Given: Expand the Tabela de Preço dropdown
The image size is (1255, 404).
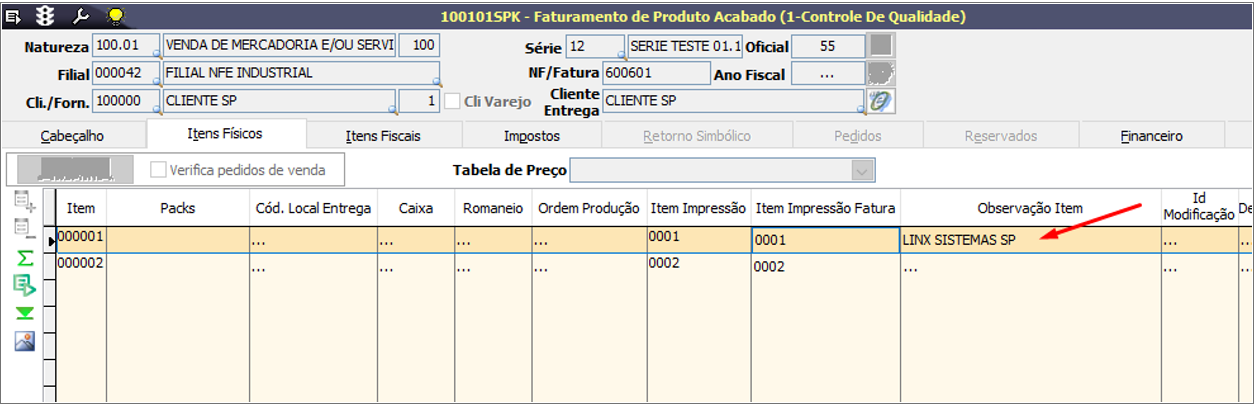Looking at the screenshot, I should point(862,170).
